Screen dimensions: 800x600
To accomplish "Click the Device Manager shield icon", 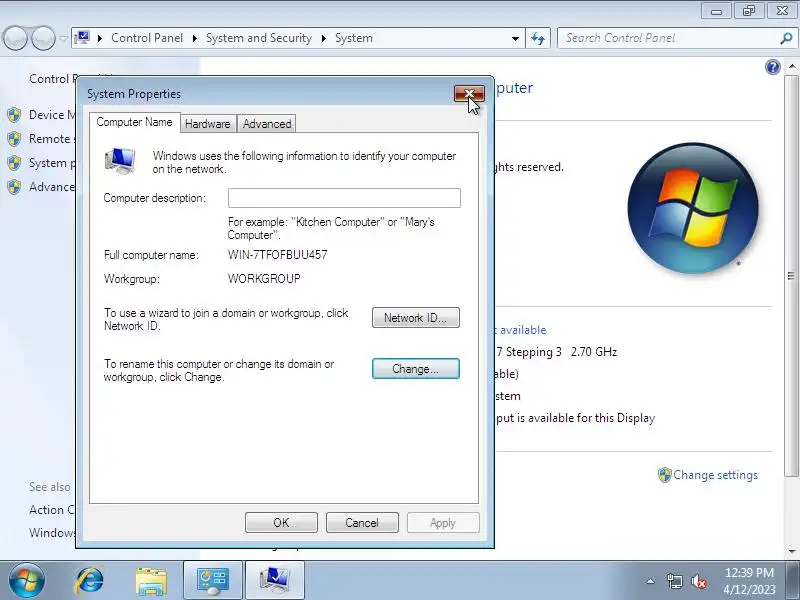I will pyautogui.click(x=14, y=115).
